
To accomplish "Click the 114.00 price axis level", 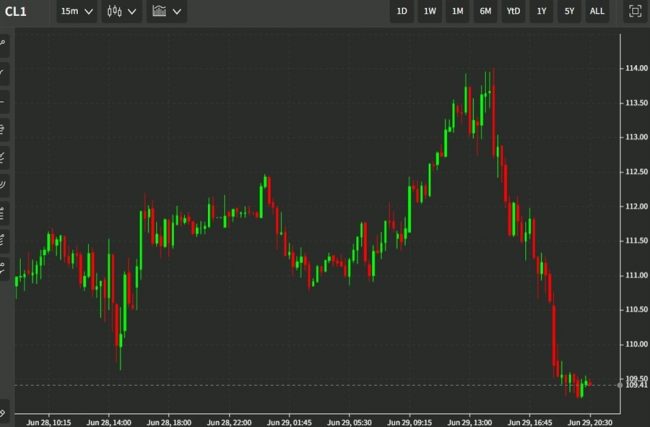I will (x=636, y=68).
